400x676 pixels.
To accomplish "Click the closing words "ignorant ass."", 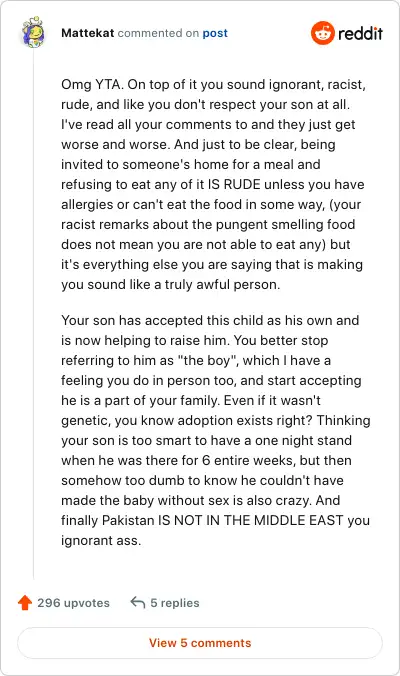I will coord(101,541).
